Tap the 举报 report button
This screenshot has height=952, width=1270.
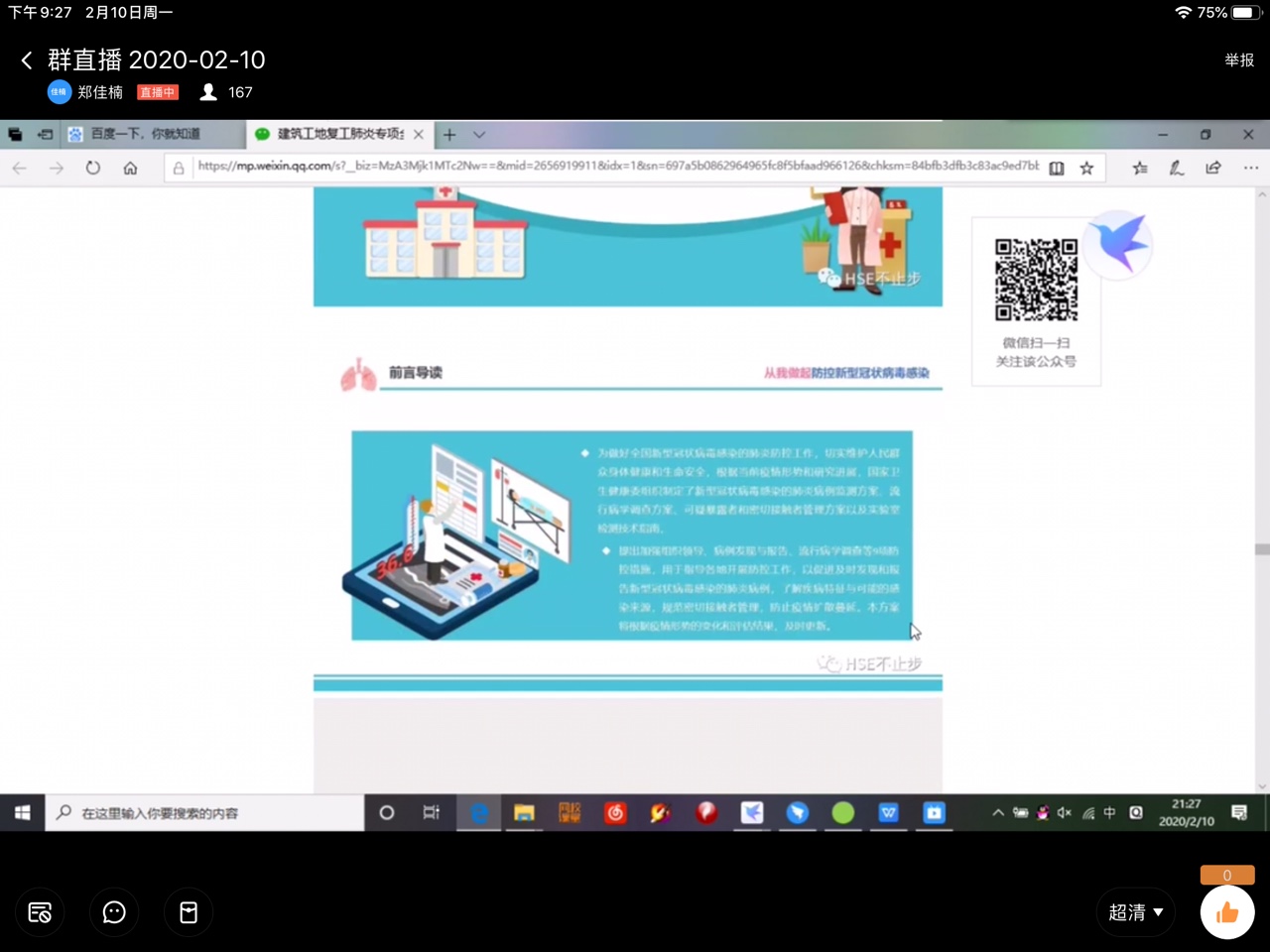1239,60
